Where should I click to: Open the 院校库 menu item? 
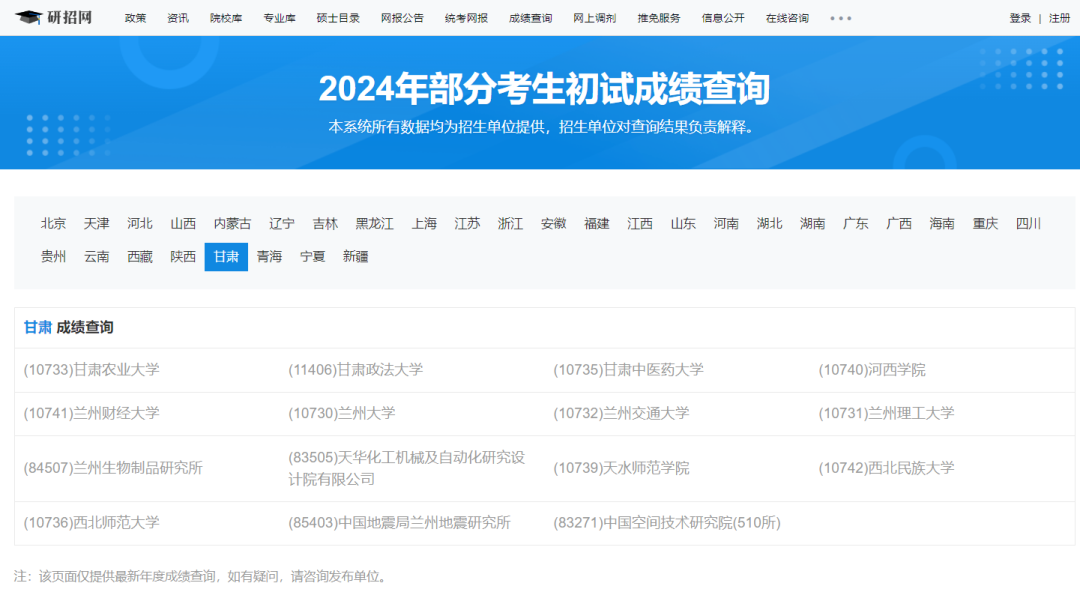(x=226, y=18)
